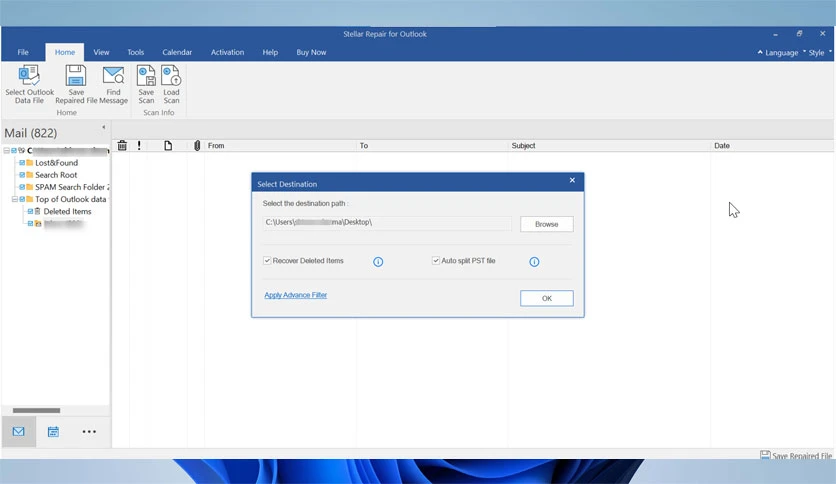Open the Calendar ribbon tab
Viewport: 836px width, 484px height.
pyautogui.click(x=177, y=52)
